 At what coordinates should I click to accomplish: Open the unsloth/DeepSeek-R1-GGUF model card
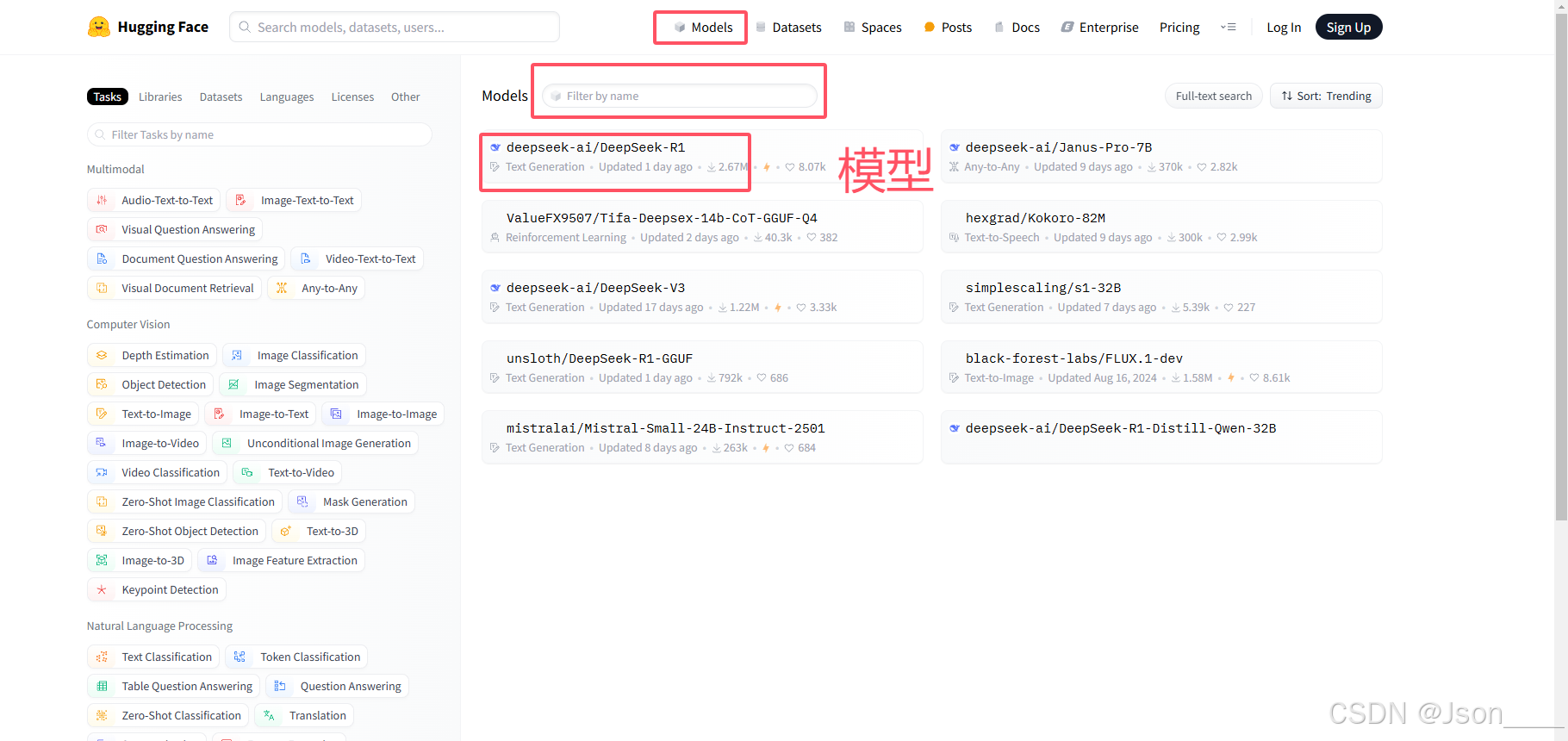[x=702, y=368]
